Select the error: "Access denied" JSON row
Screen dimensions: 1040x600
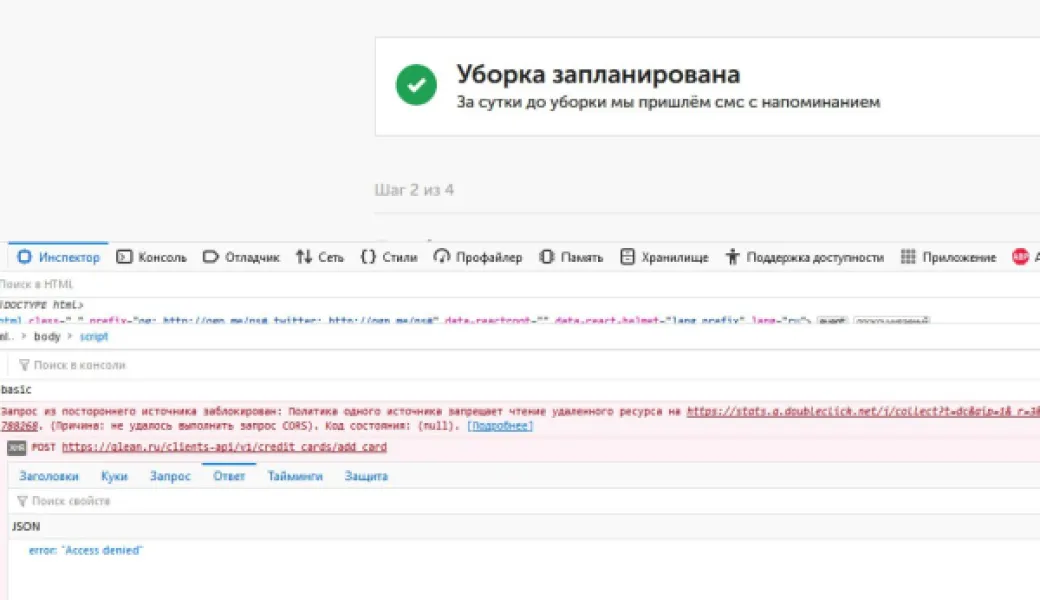click(86, 550)
